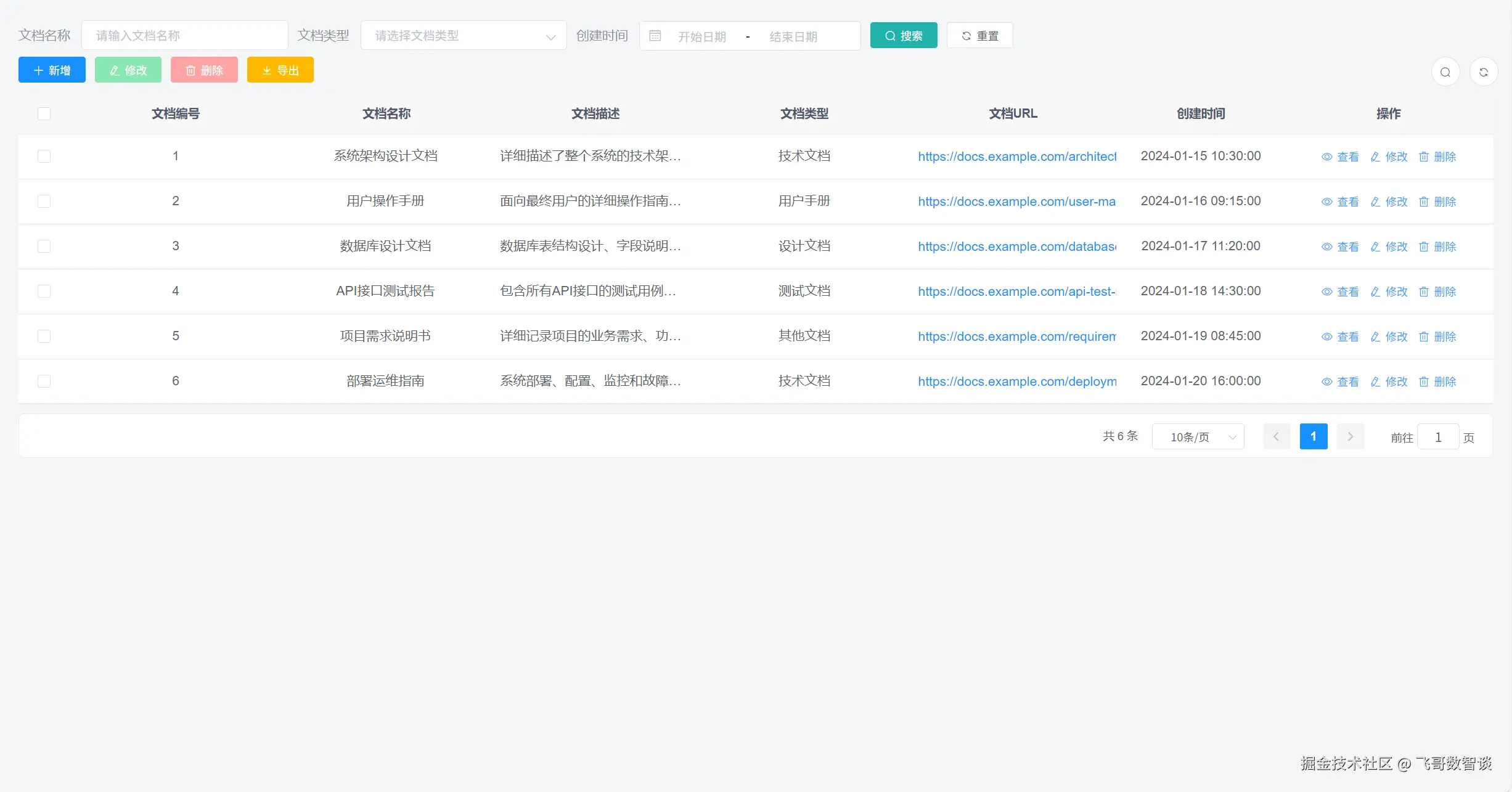Viewport: 1512px width, 792px height.
Task: Click the round search toggle icon
Action: [x=1445, y=72]
